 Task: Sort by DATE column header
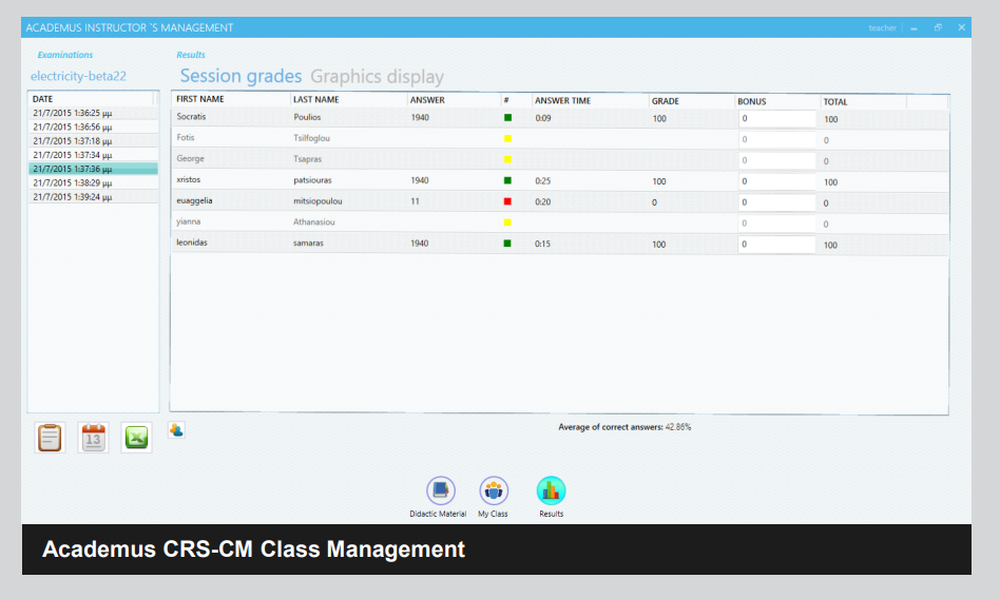43,99
